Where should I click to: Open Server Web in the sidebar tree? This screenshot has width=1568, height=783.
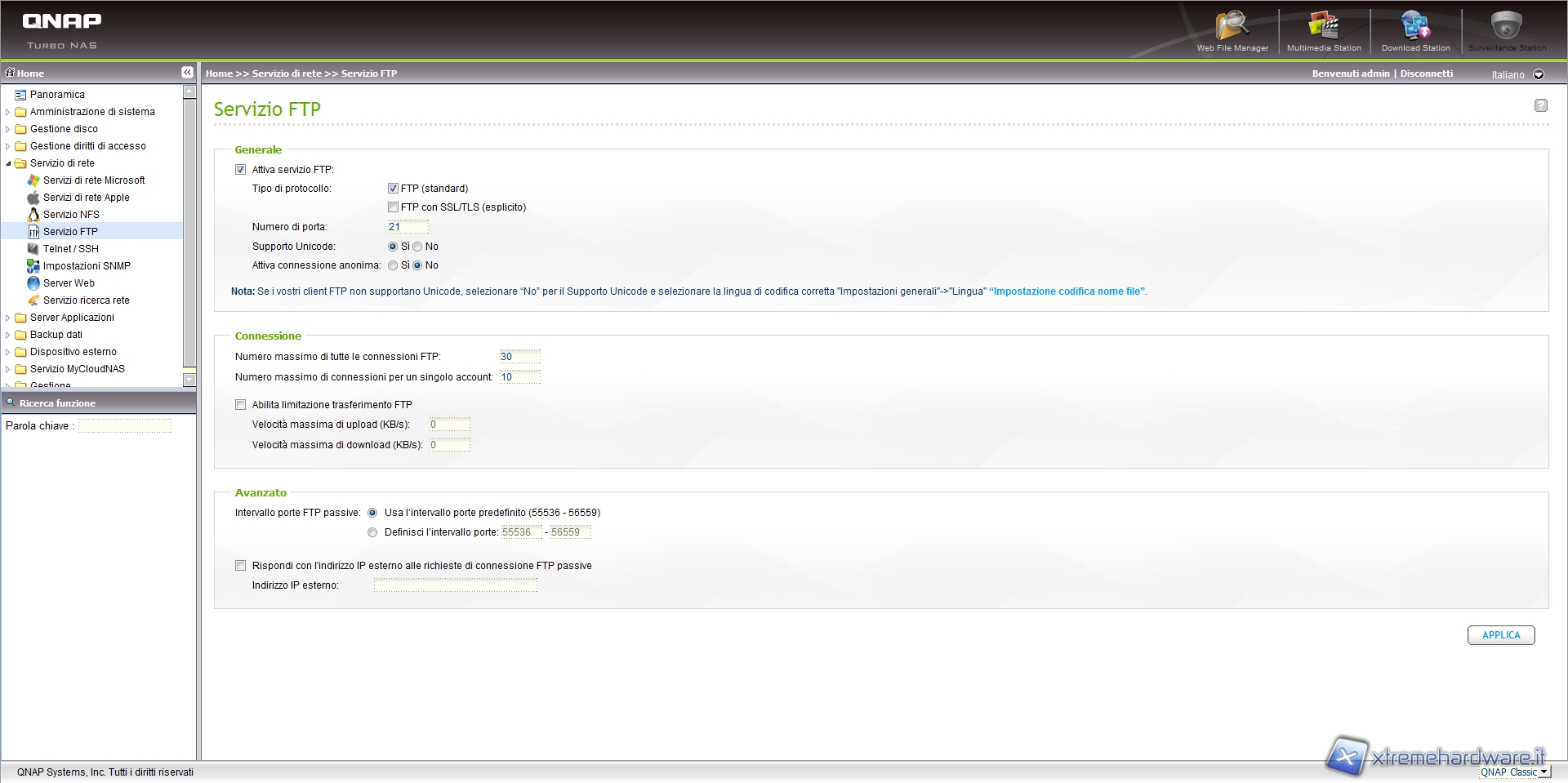point(69,283)
